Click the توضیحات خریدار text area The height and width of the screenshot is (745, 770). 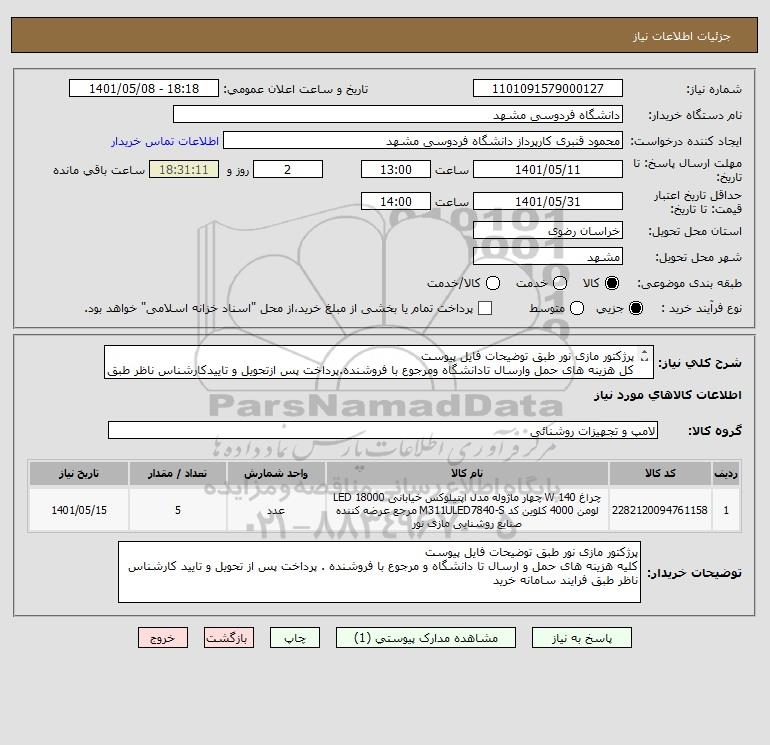pyautogui.click(x=379, y=572)
